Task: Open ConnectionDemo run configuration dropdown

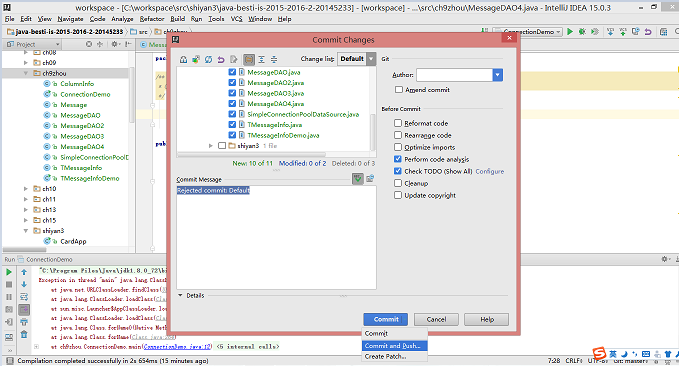Action: tap(559, 32)
